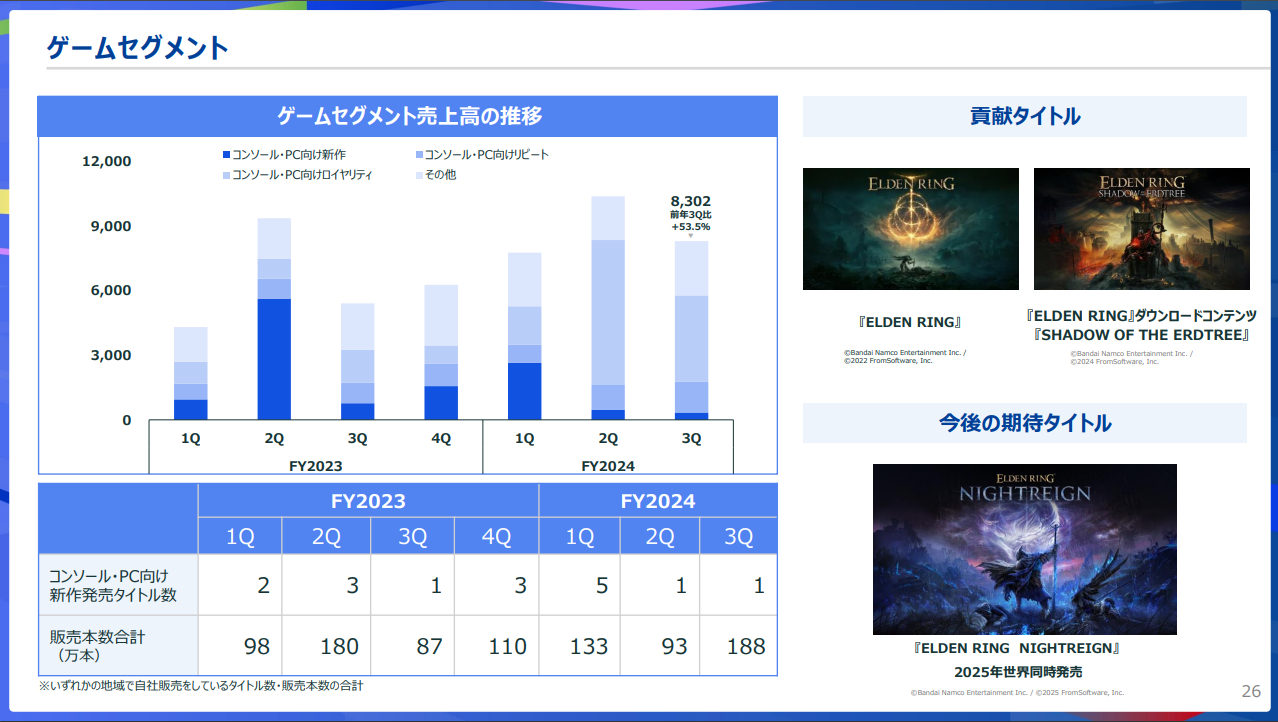The width and height of the screenshot is (1278, 722).
Task: Click the ゲームセグメント売上高の推移 chart title
Action: pos(408,116)
